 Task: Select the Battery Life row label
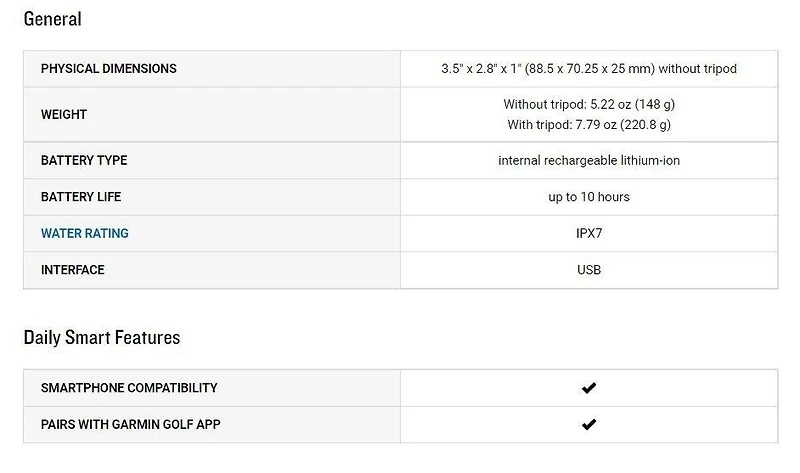pos(81,197)
